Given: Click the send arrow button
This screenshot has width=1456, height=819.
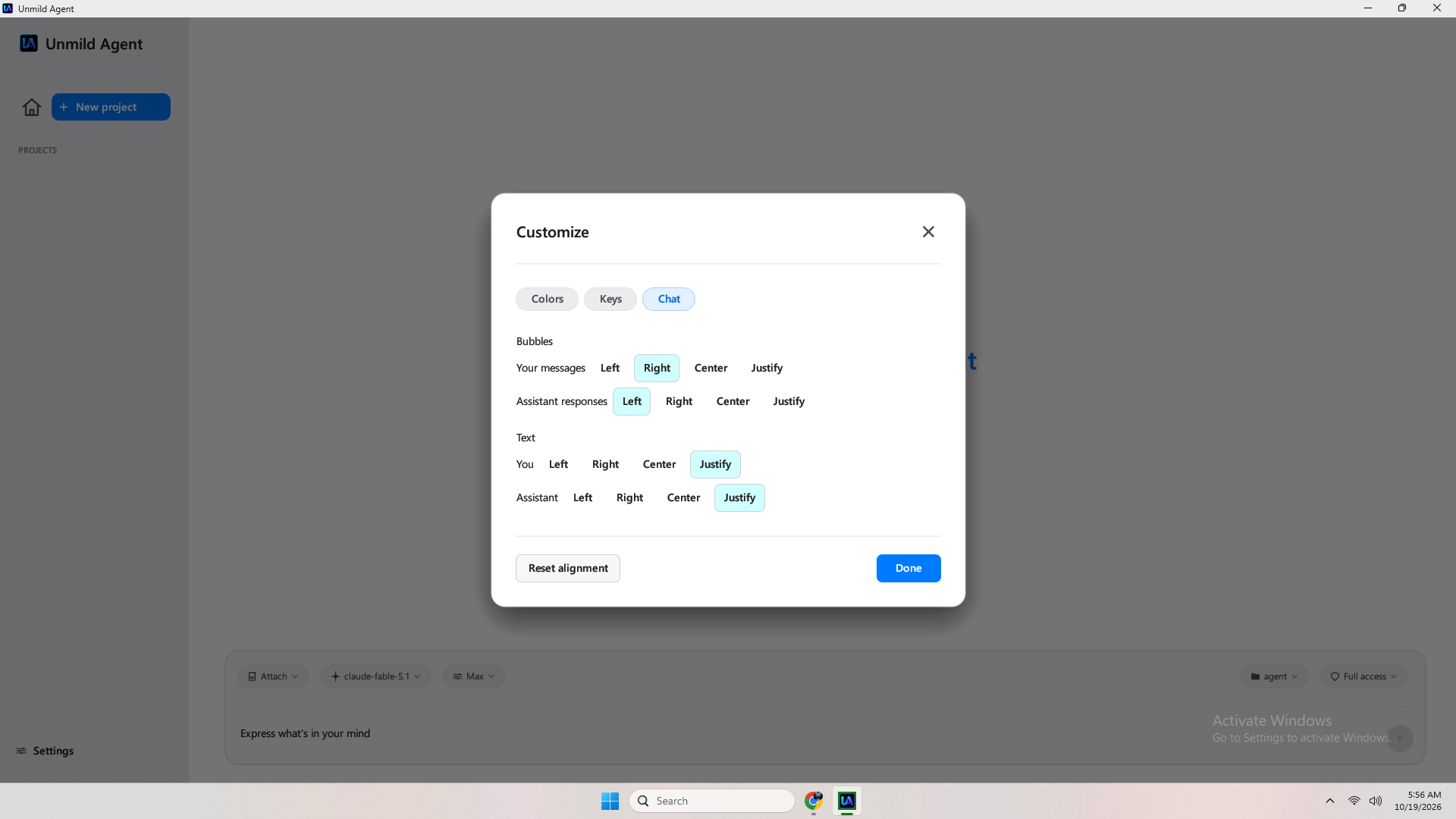Looking at the screenshot, I should (1400, 738).
